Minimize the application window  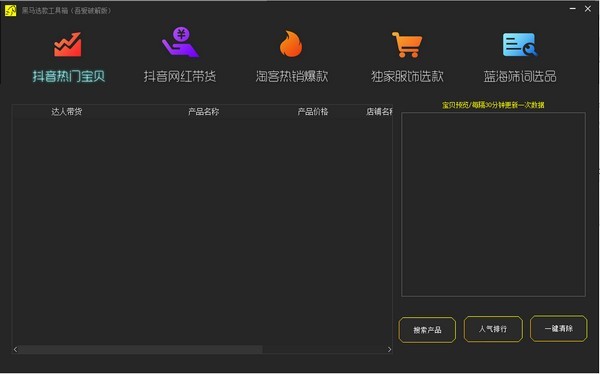click(x=573, y=9)
